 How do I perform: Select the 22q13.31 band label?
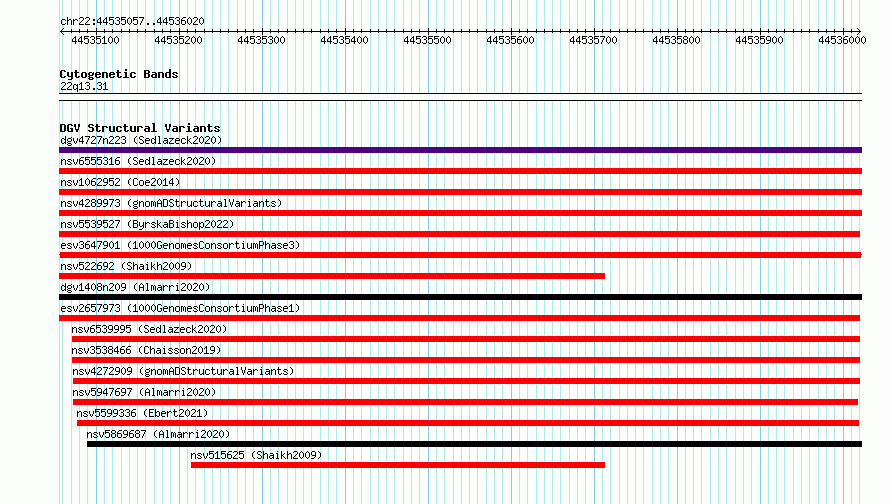point(84,86)
